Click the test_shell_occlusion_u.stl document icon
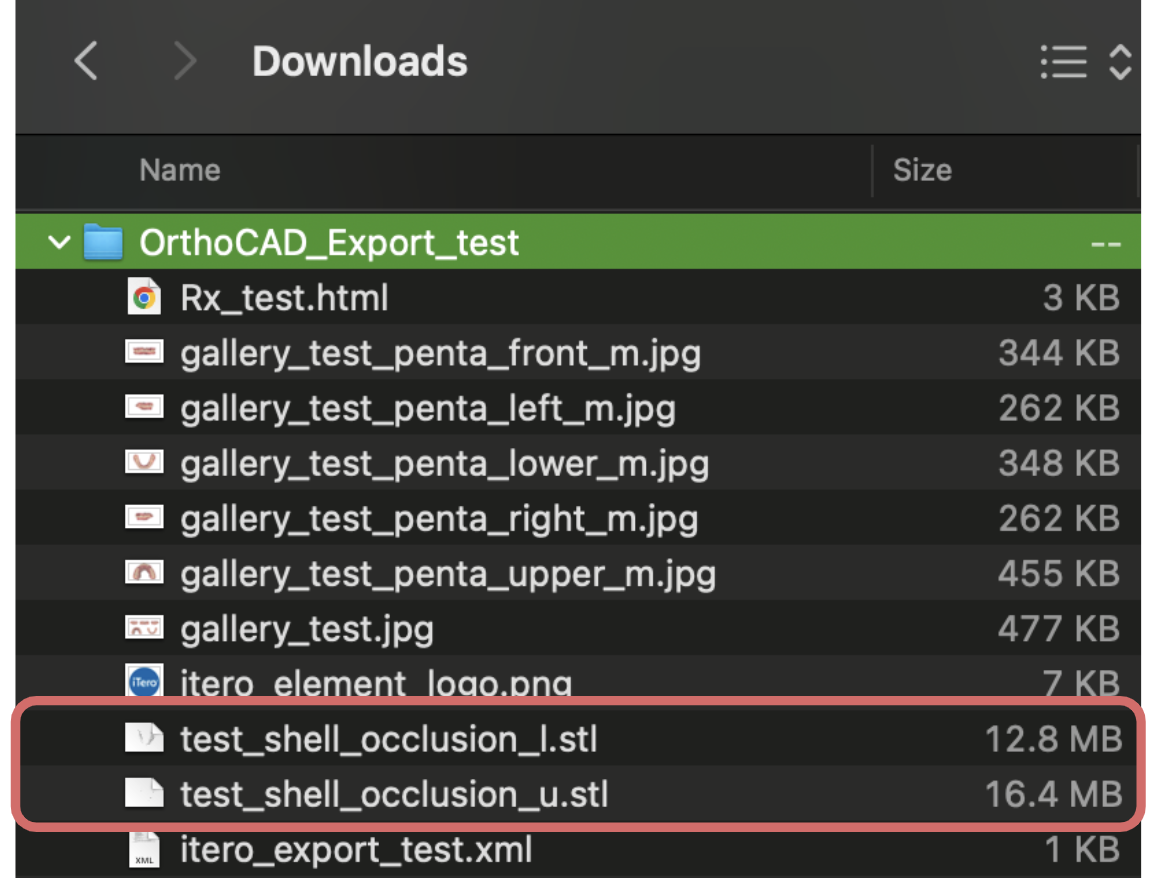The image size is (1154, 878). point(144,793)
